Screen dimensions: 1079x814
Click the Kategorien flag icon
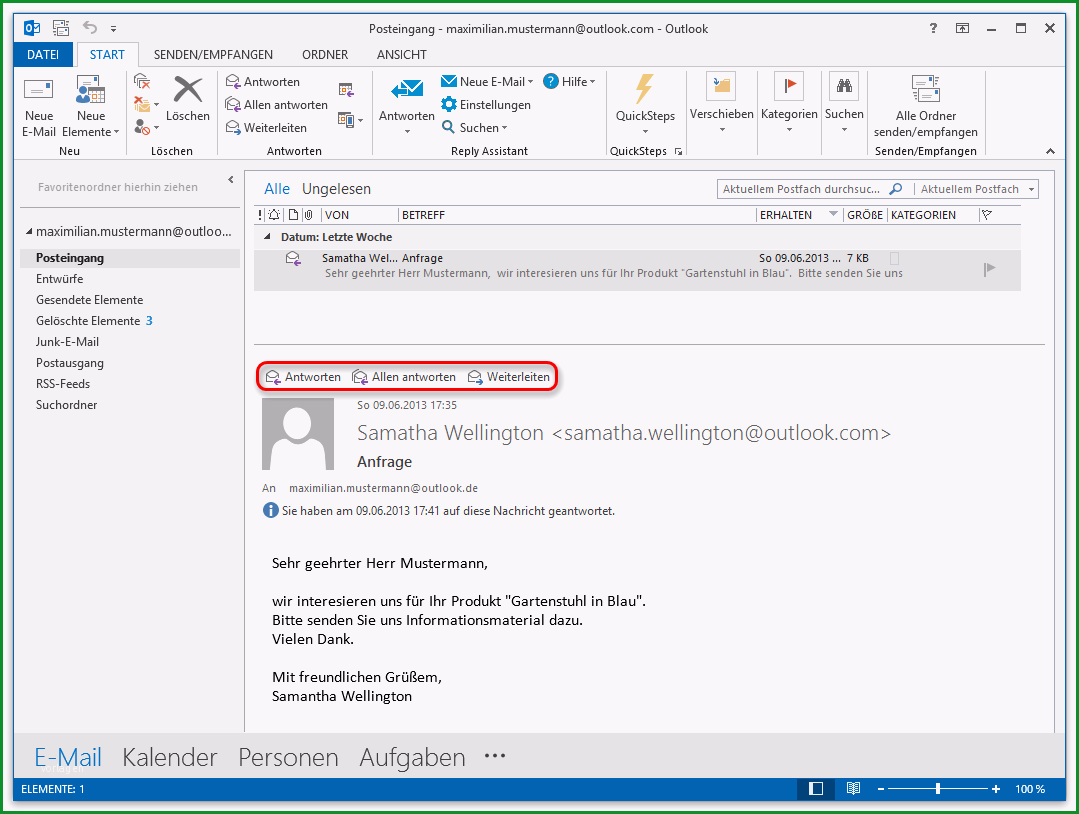(x=789, y=86)
